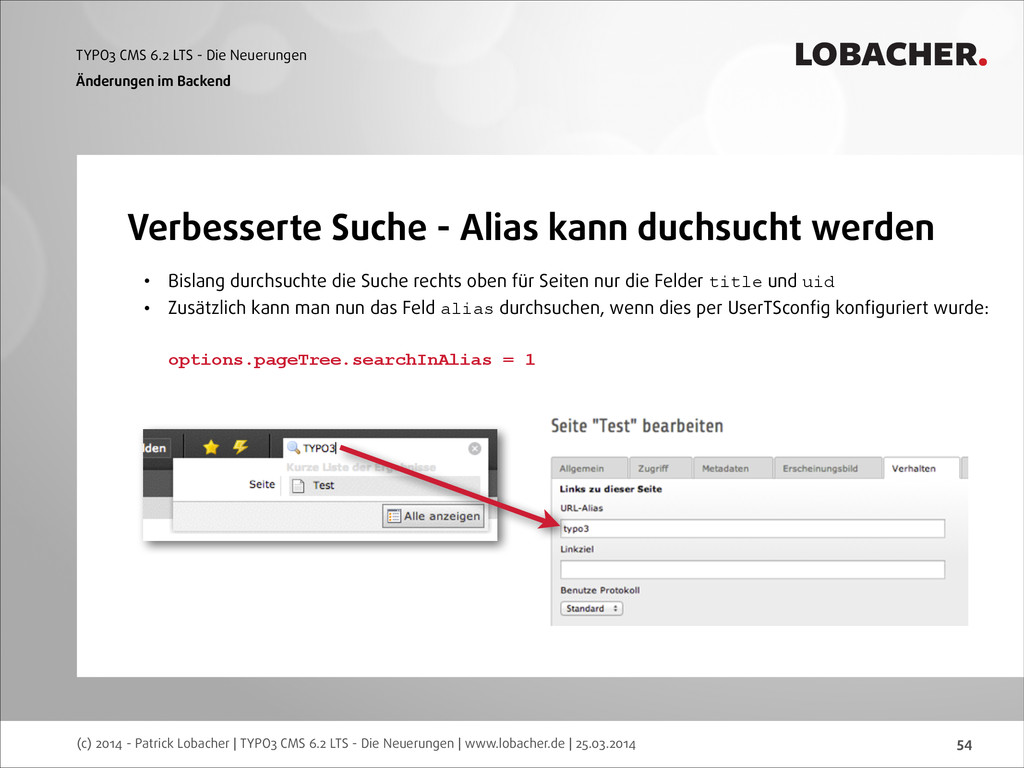
Task: Click the magnifier icon in search box
Action: (293, 448)
